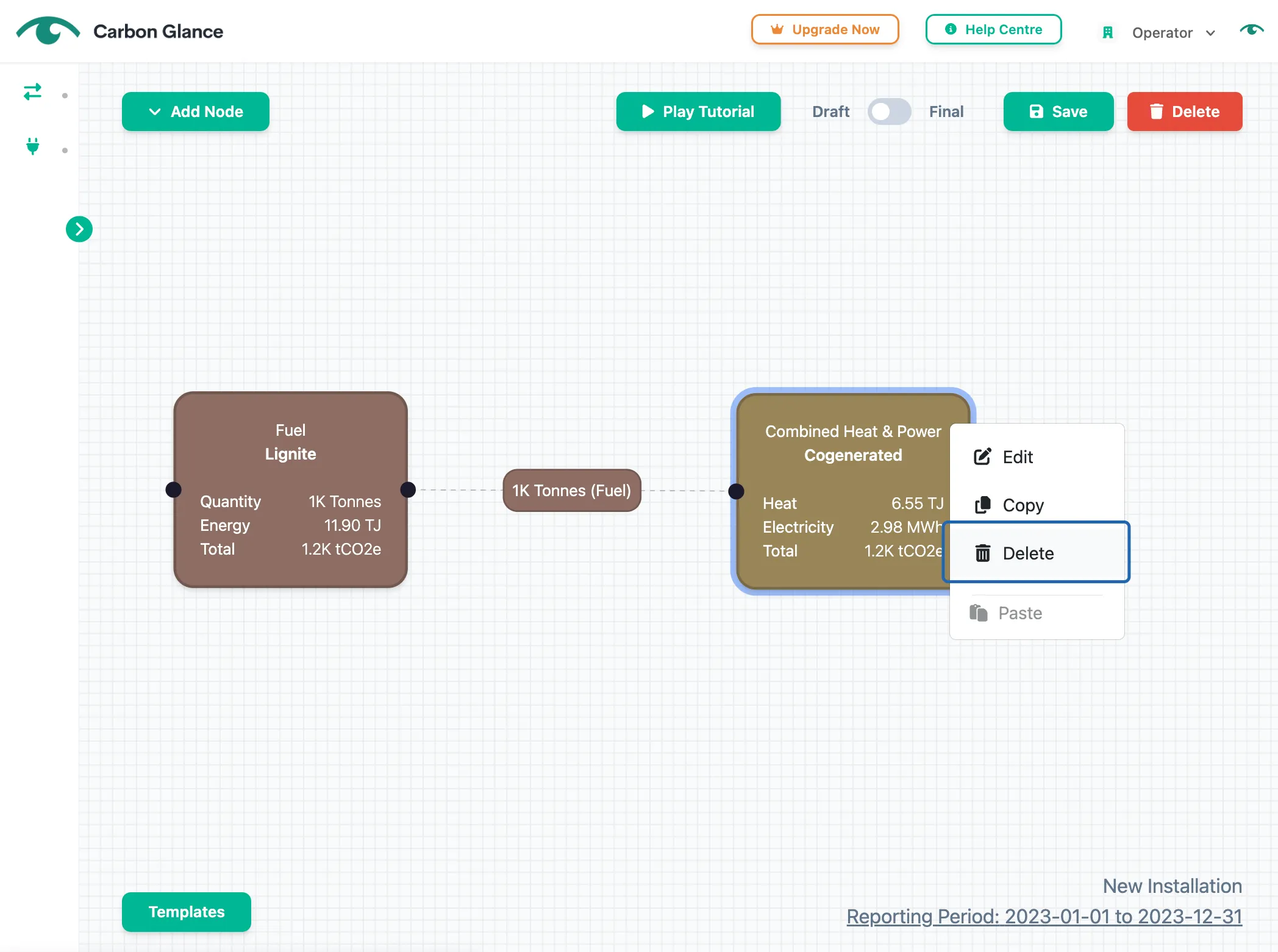The height and width of the screenshot is (952, 1278).
Task: Click the trash icon beside context-menu Delete
Action: [983, 553]
